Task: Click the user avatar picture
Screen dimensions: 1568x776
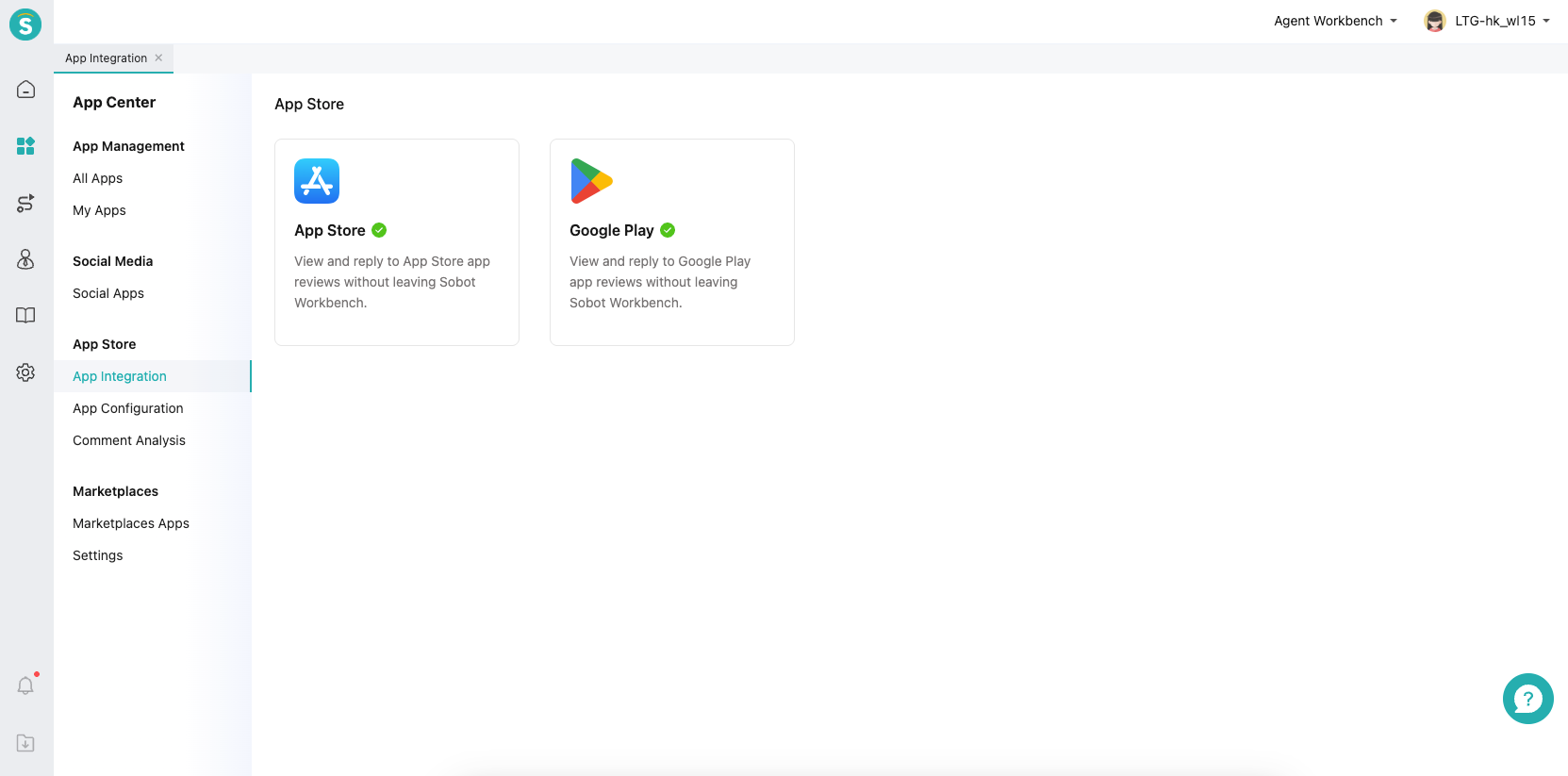Action: point(1435,21)
